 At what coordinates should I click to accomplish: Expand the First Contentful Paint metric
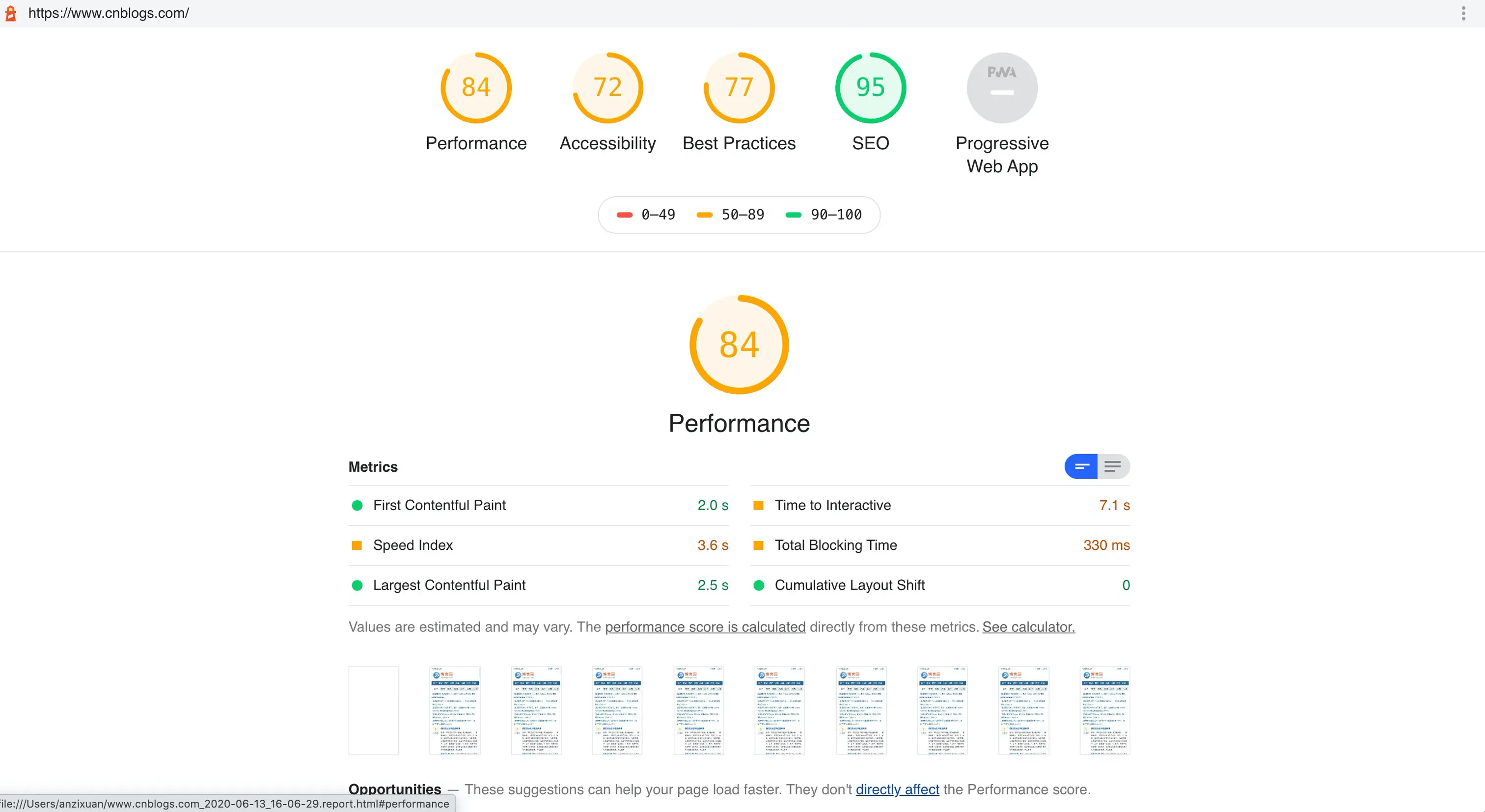pyautogui.click(x=440, y=505)
